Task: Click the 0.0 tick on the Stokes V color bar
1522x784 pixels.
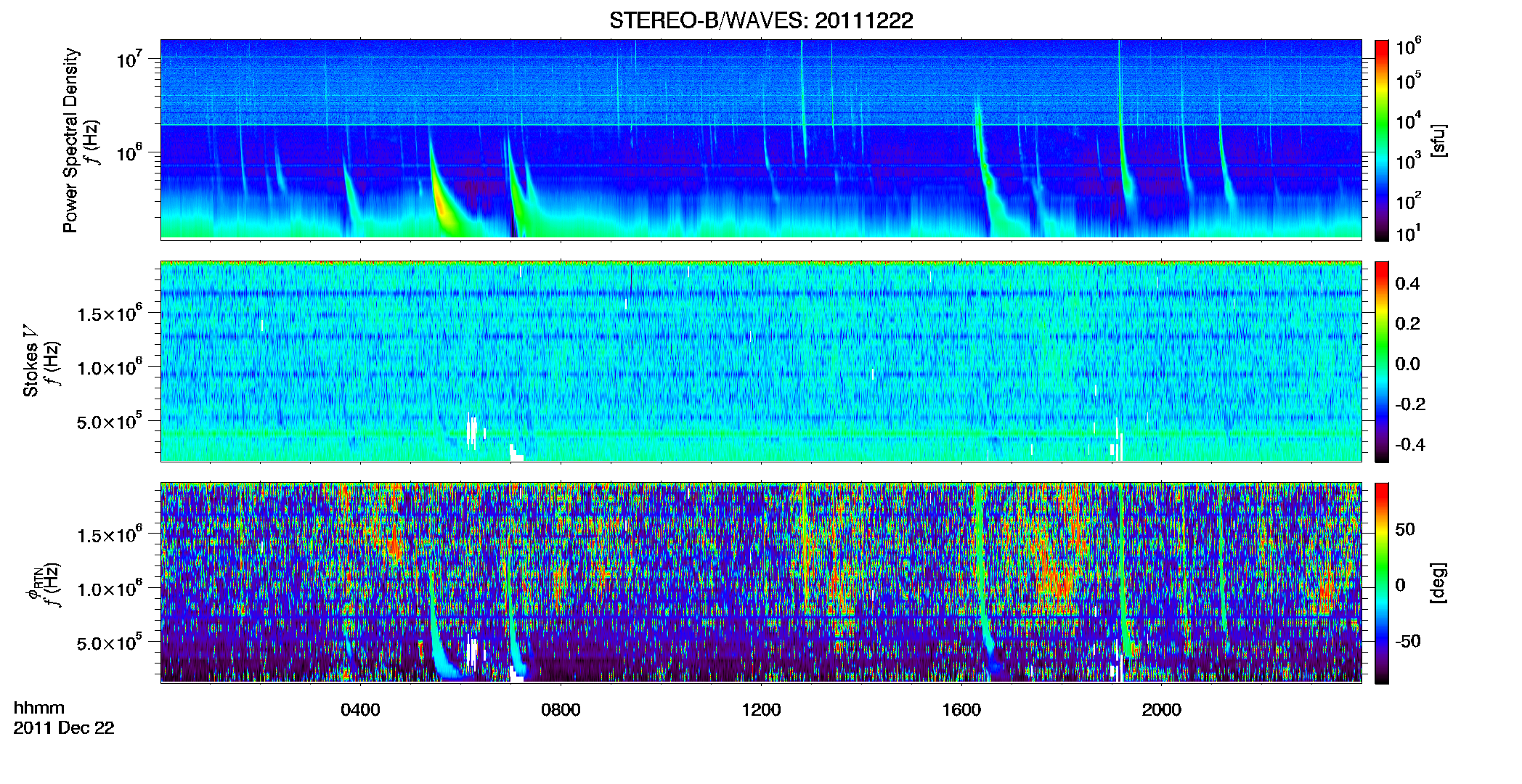Action: 1407,364
